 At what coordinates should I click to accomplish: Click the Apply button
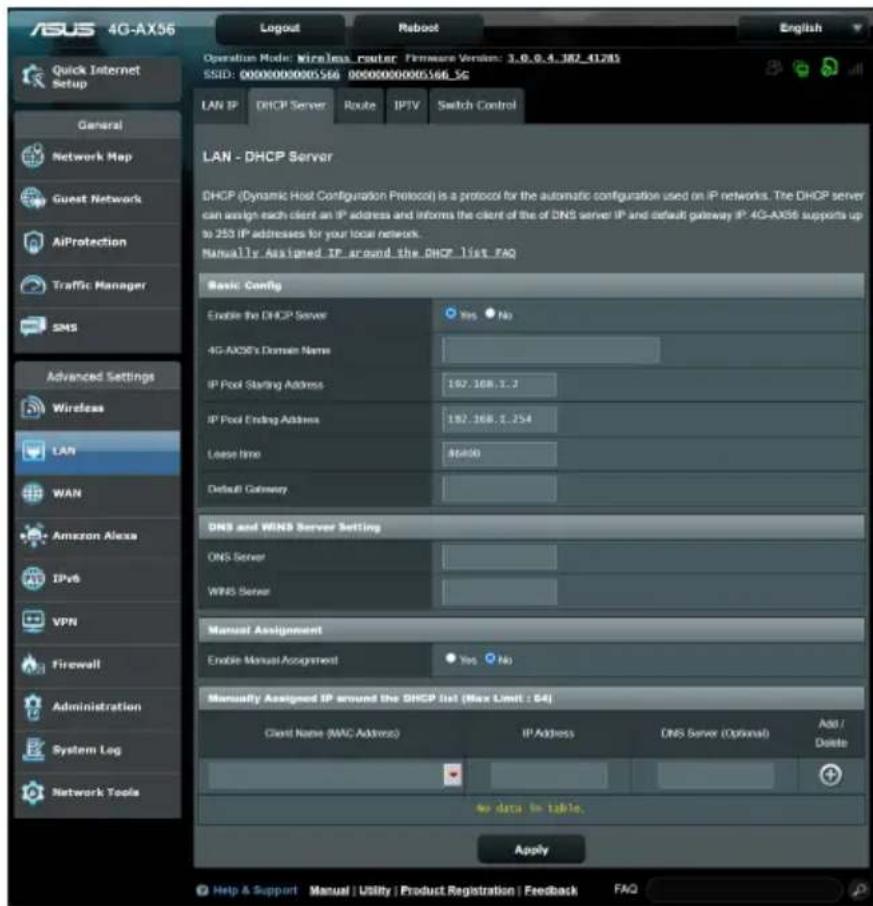[x=531, y=849]
